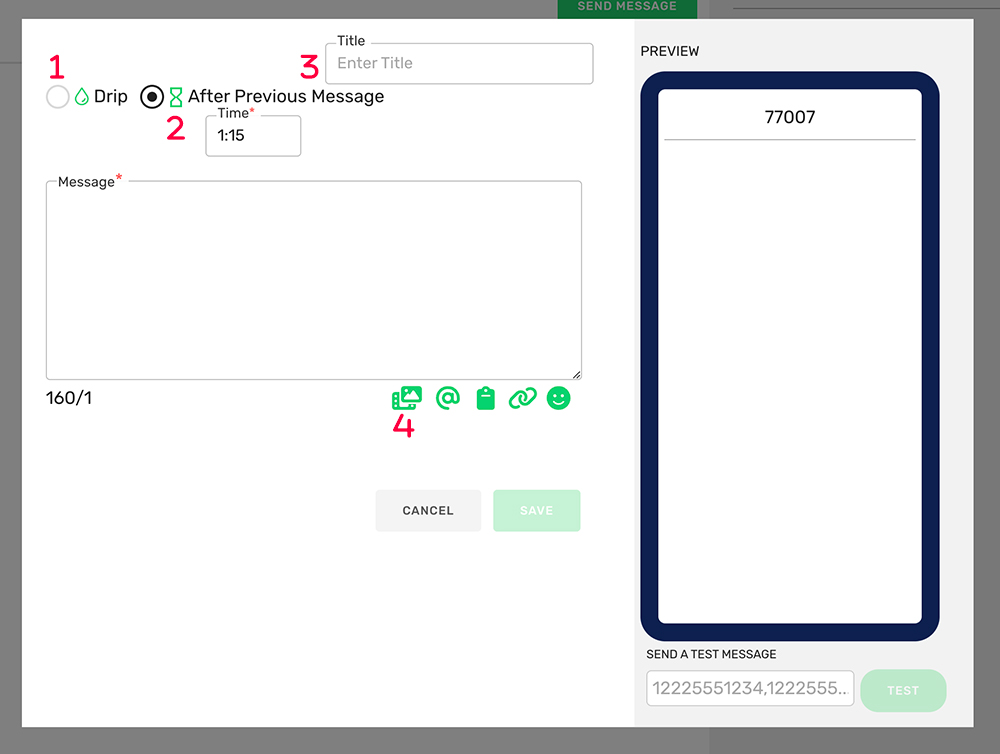Open the emoji smiley picker
This screenshot has height=754, width=1000.
(559, 398)
